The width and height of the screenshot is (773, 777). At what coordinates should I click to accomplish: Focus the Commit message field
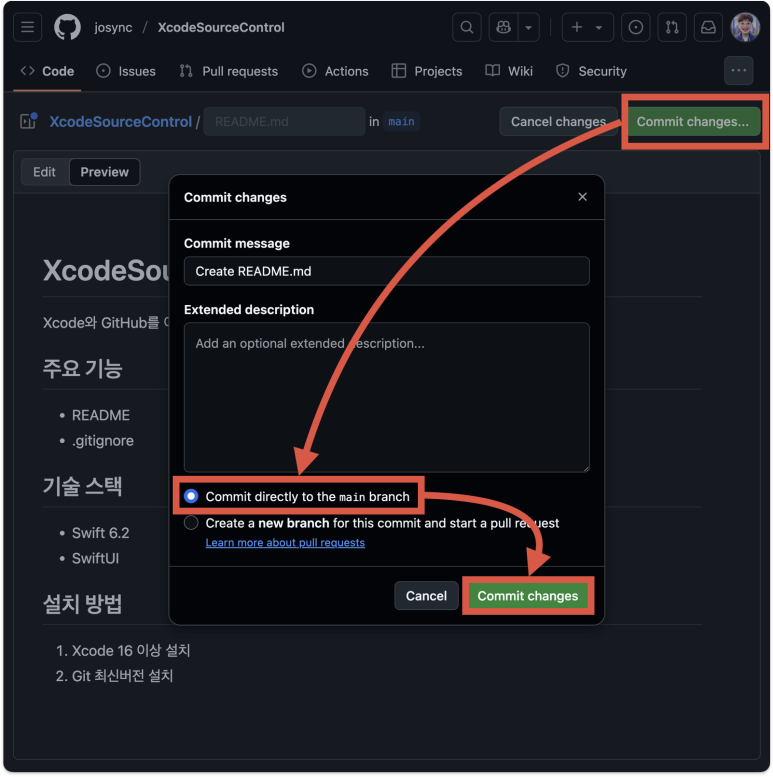pyautogui.click(x=386, y=271)
